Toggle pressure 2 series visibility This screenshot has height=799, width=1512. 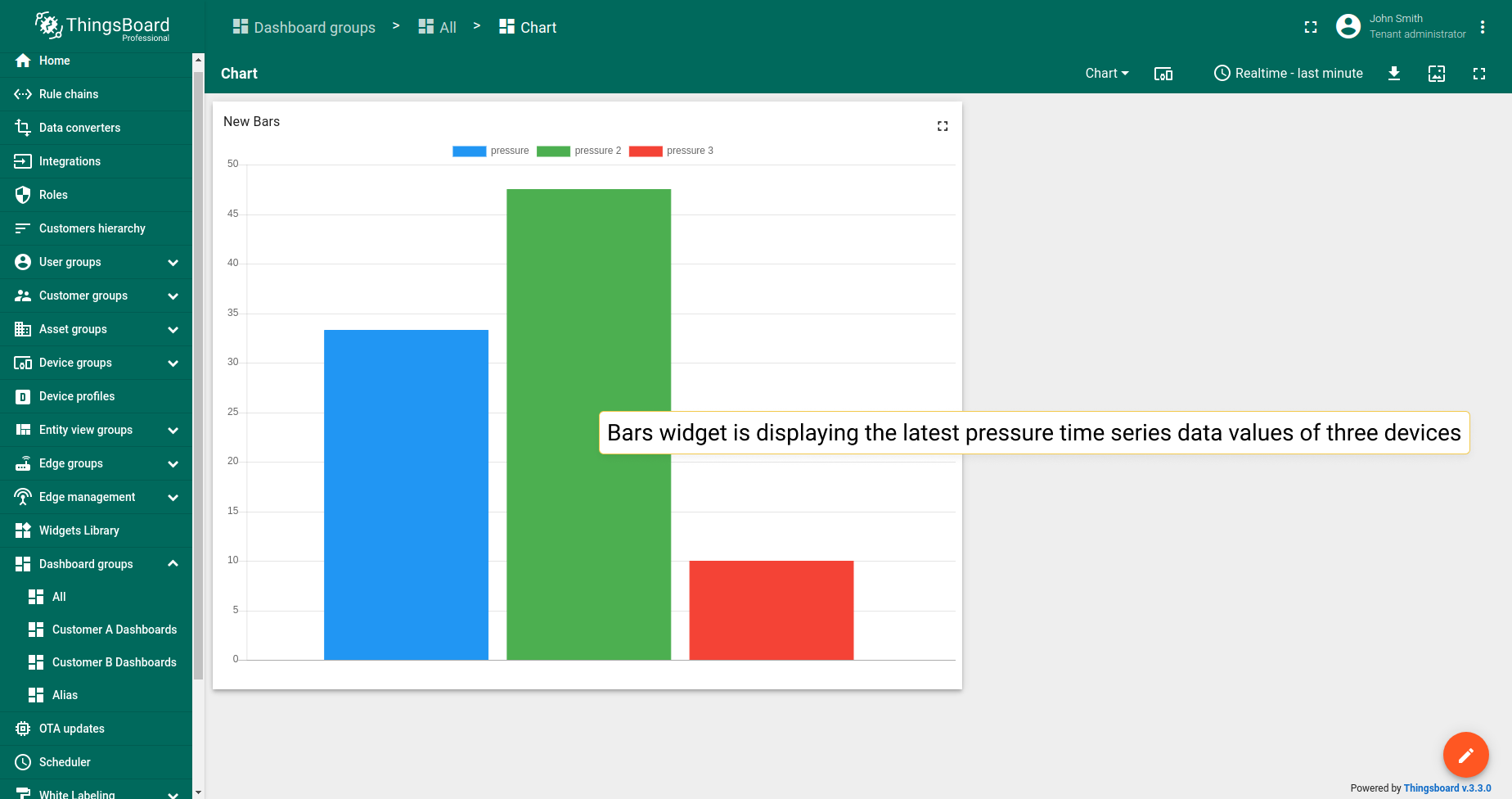[578, 151]
